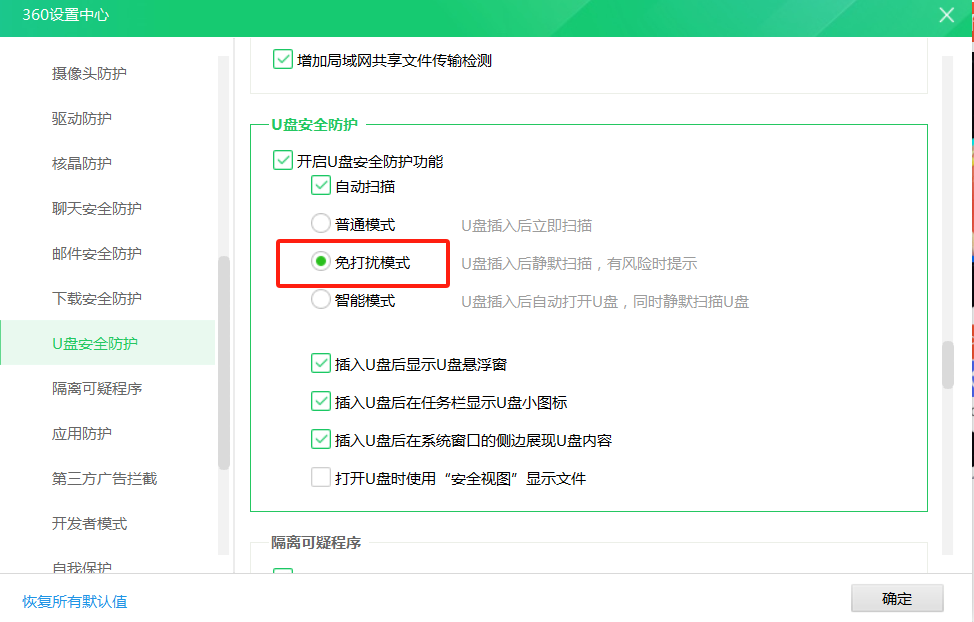Jump to 隔离可疑程序 in the sidebar list
This screenshot has height=622, width=974.
[97, 389]
